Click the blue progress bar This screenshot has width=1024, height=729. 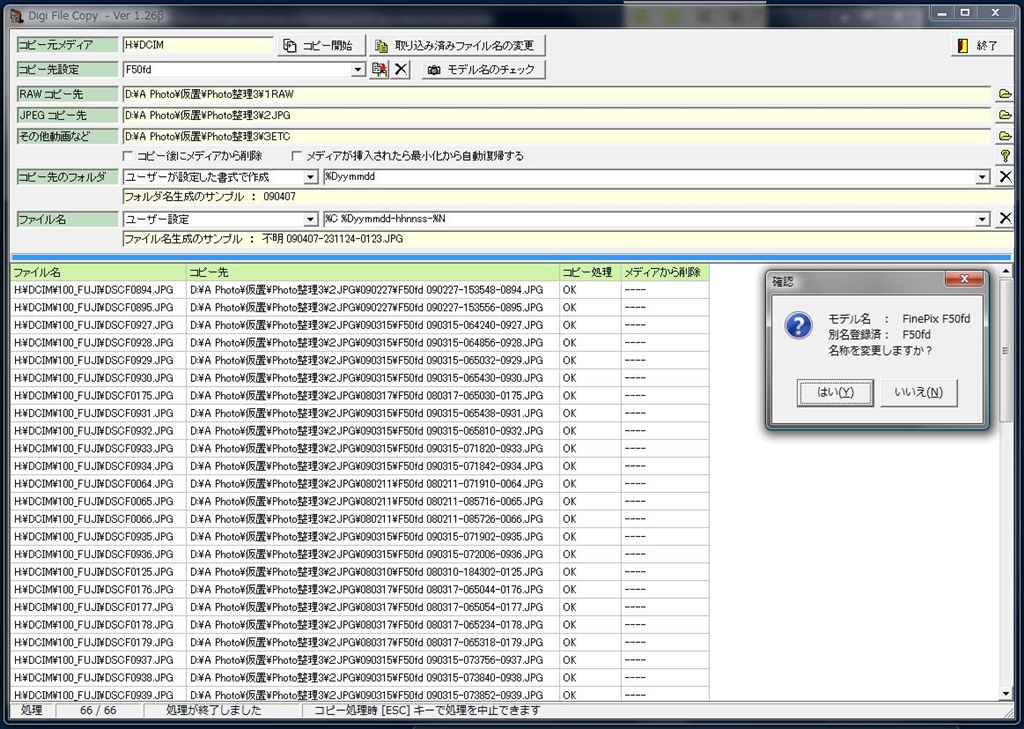click(x=511, y=257)
